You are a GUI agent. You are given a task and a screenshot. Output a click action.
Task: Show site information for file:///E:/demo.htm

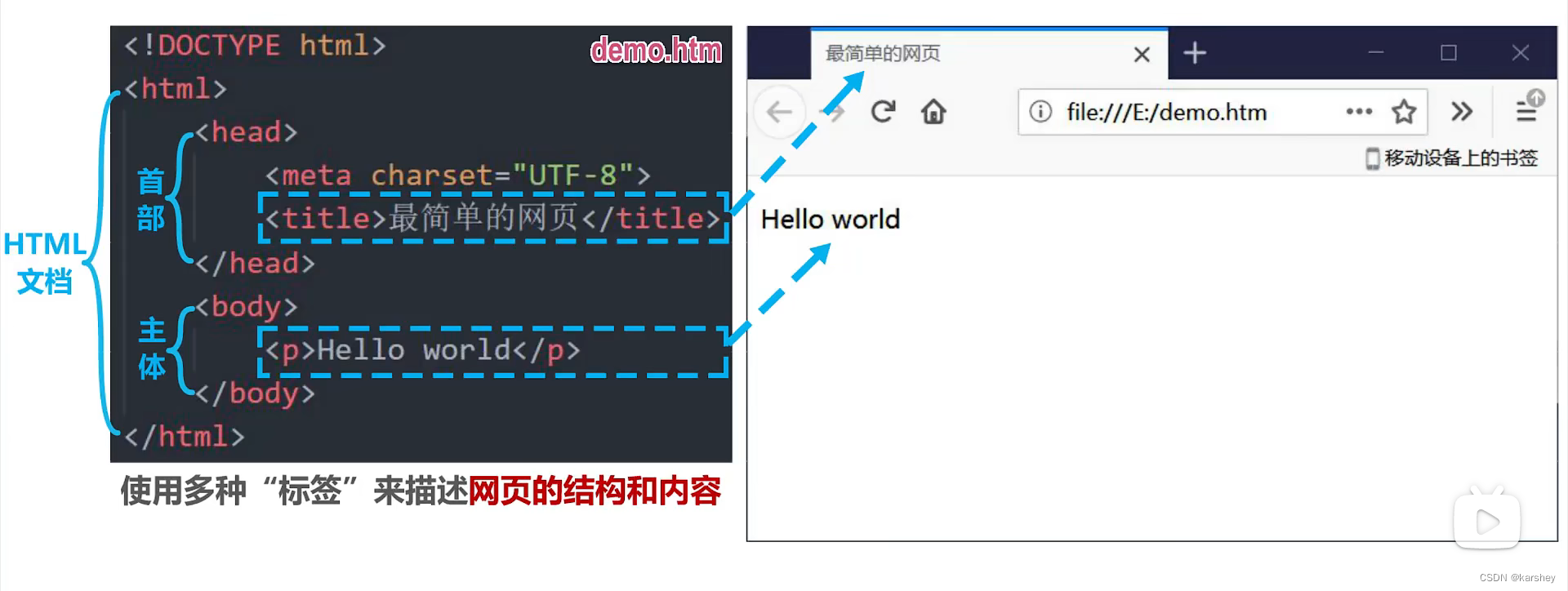[x=1040, y=111]
